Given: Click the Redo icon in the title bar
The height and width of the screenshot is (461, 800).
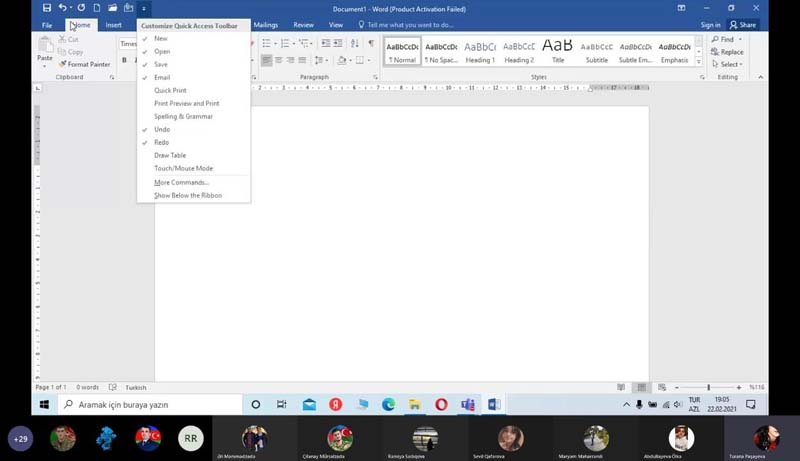Looking at the screenshot, I should point(81,8).
